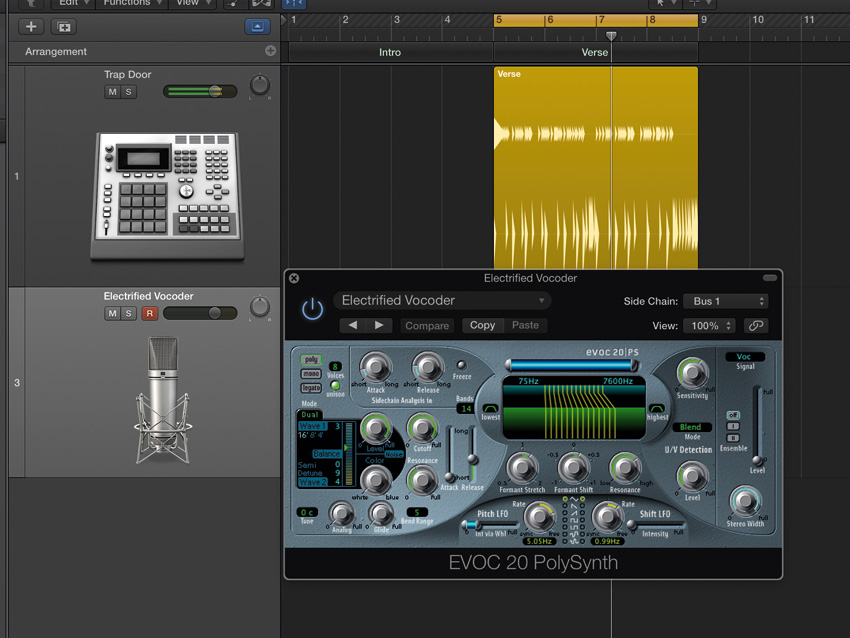The image size is (850, 638).
Task: Select the Verse arrangement marker
Action: 595,53
